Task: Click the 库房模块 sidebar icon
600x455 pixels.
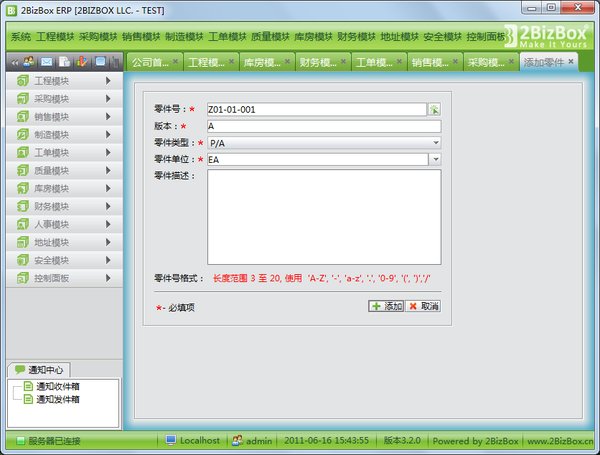Action: point(23,188)
